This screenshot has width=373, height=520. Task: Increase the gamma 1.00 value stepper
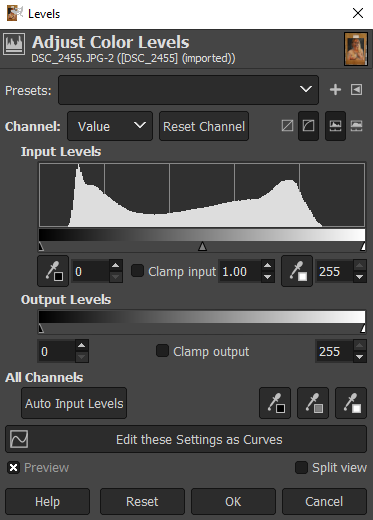click(x=267, y=266)
